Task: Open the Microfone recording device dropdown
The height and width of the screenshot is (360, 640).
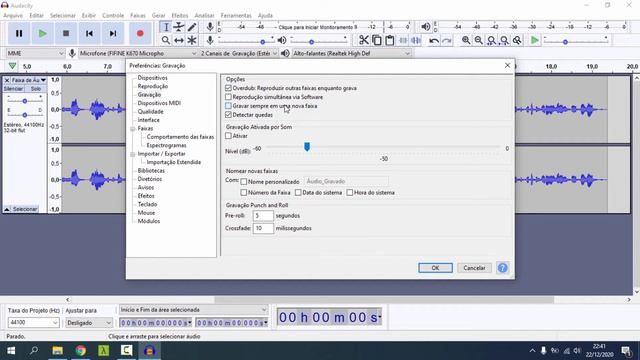Action: tap(138, 53)
